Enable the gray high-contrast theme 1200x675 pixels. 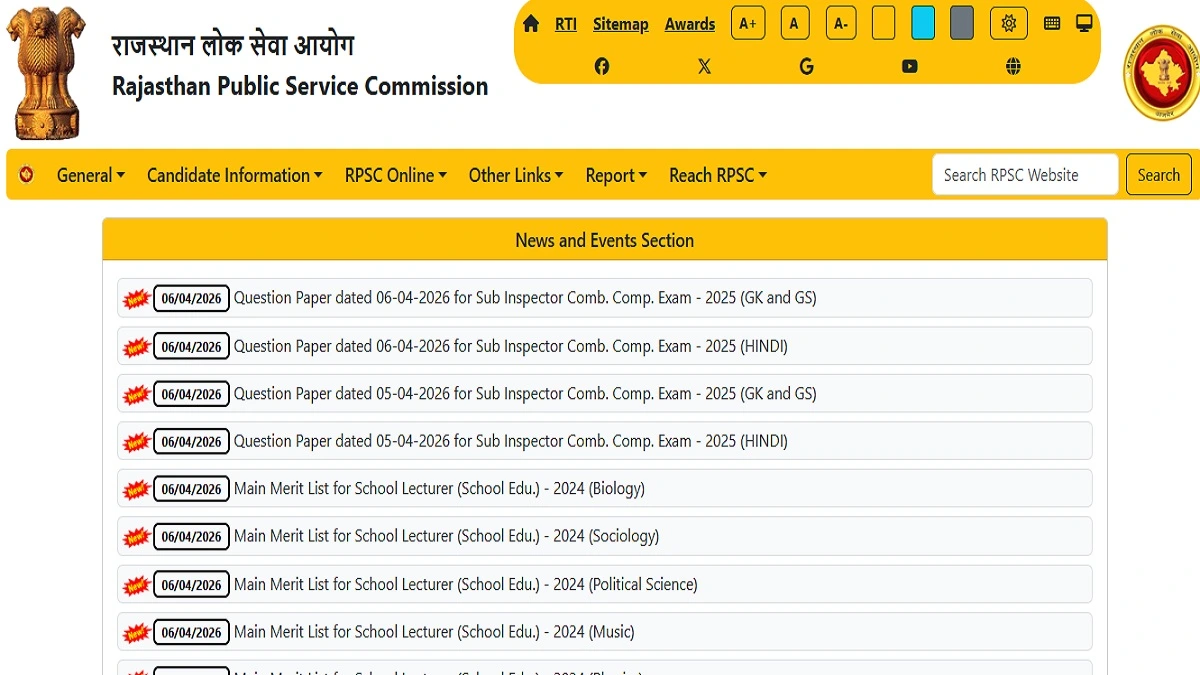coord(961,22)
